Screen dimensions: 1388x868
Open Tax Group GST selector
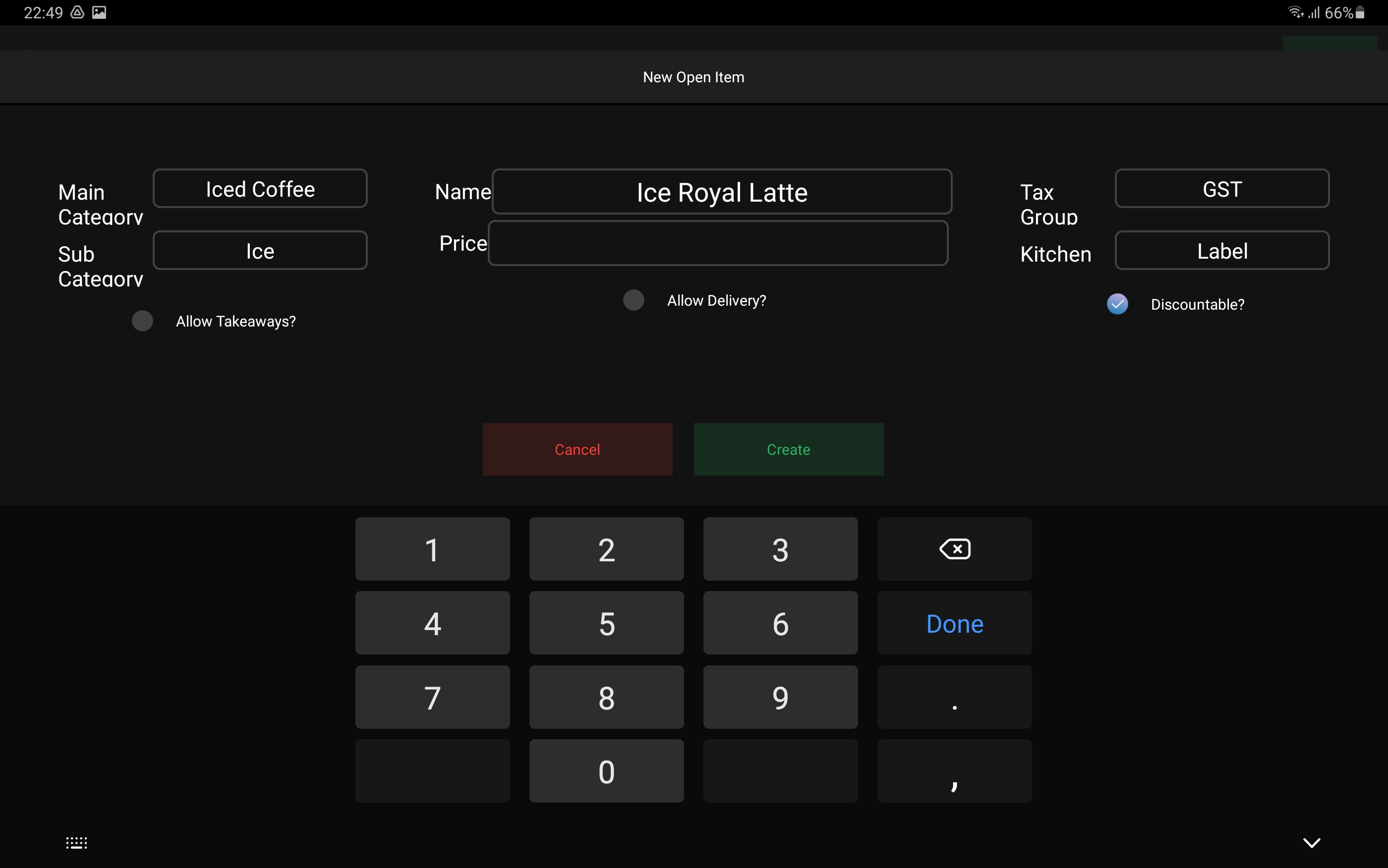coord(1221,189)
